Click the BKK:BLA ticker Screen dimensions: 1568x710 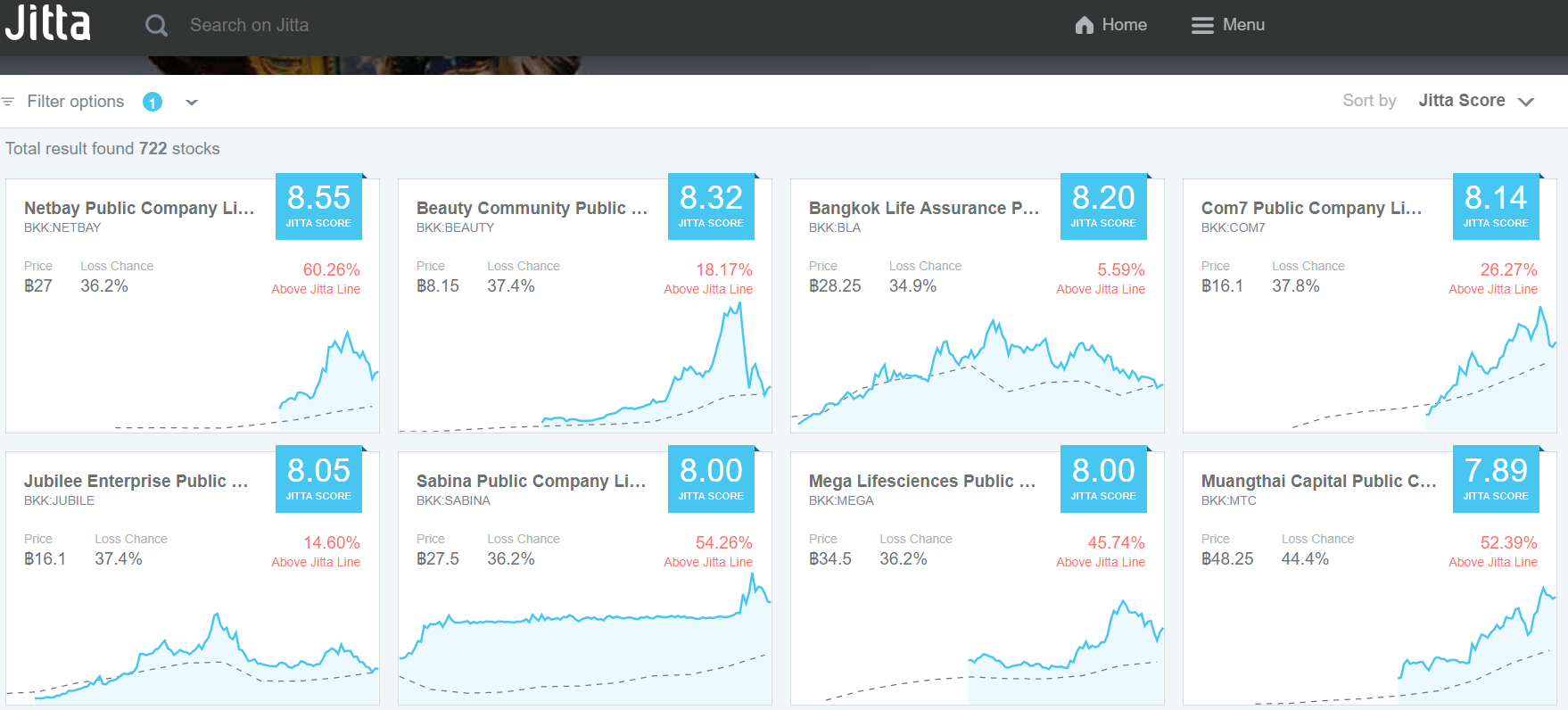point(835,227)
